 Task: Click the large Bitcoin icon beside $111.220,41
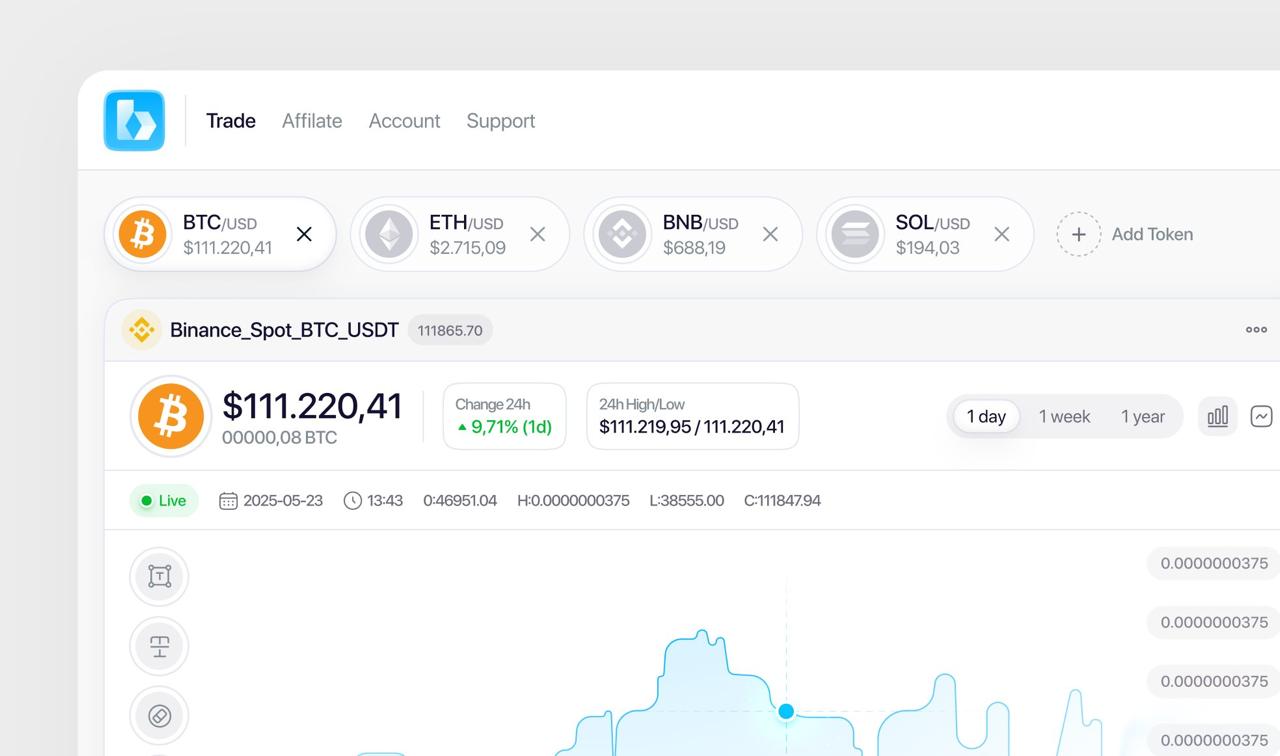coord(170,416)
